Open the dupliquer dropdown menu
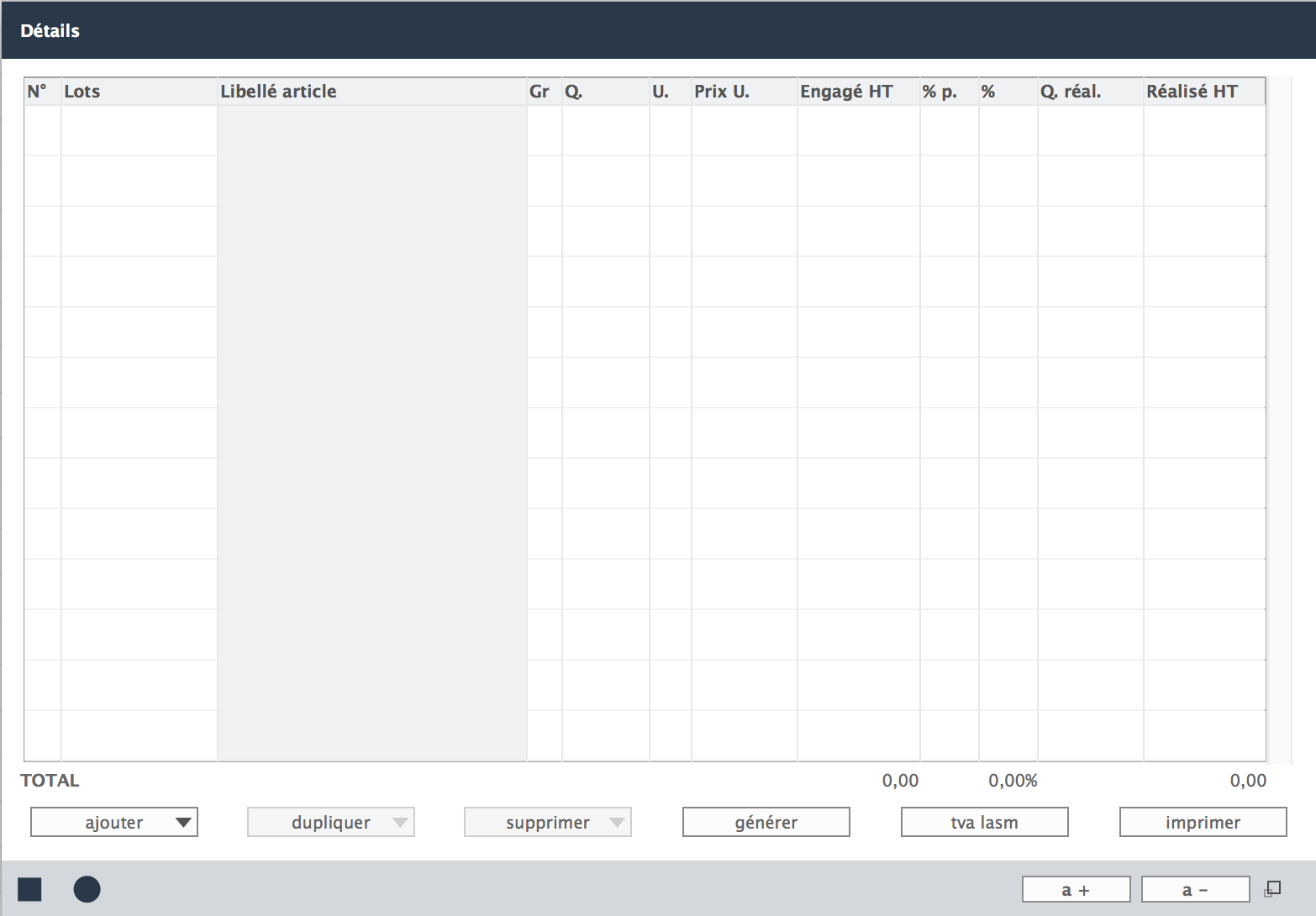This screenshot has height=916, width=1316. (331, 822)
